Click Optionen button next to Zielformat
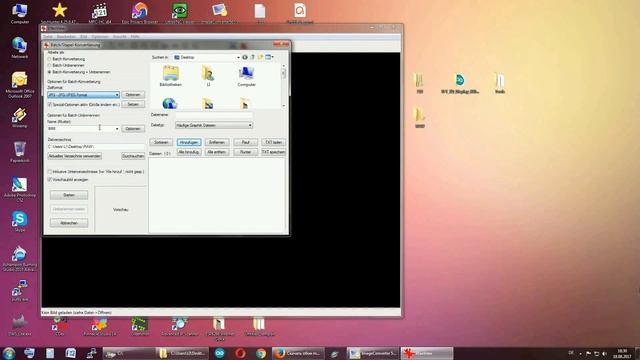The width and height of the screenshot is (640, 360). (133, 95)
